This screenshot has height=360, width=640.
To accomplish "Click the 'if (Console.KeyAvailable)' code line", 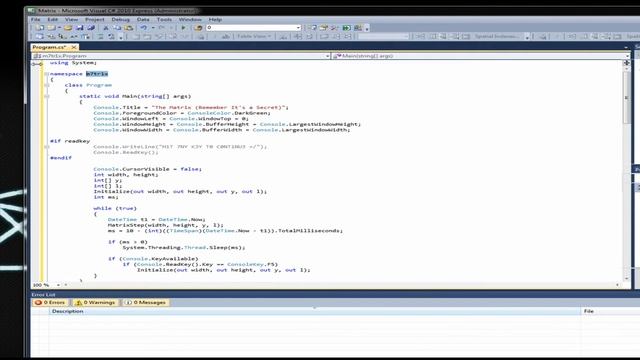I will click(x=153, y=258).
